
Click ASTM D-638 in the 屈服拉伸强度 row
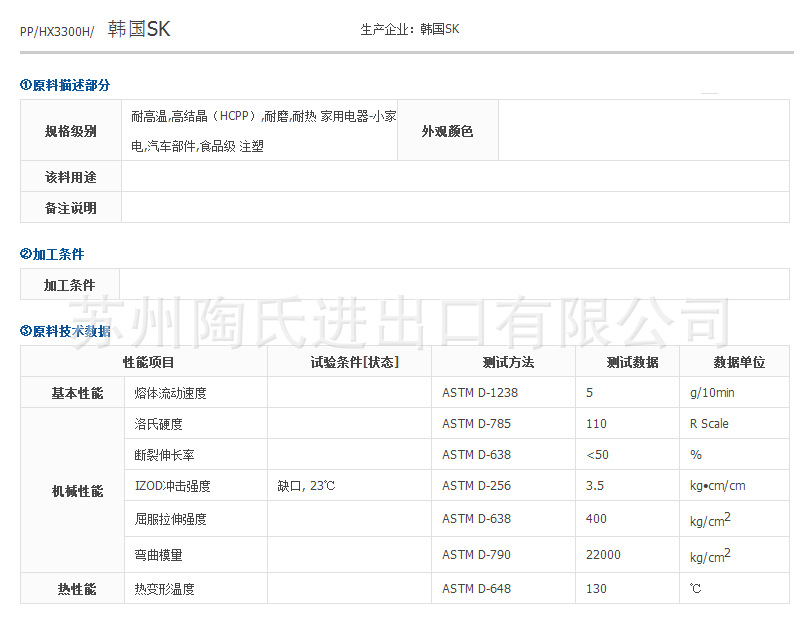(477, 519)
